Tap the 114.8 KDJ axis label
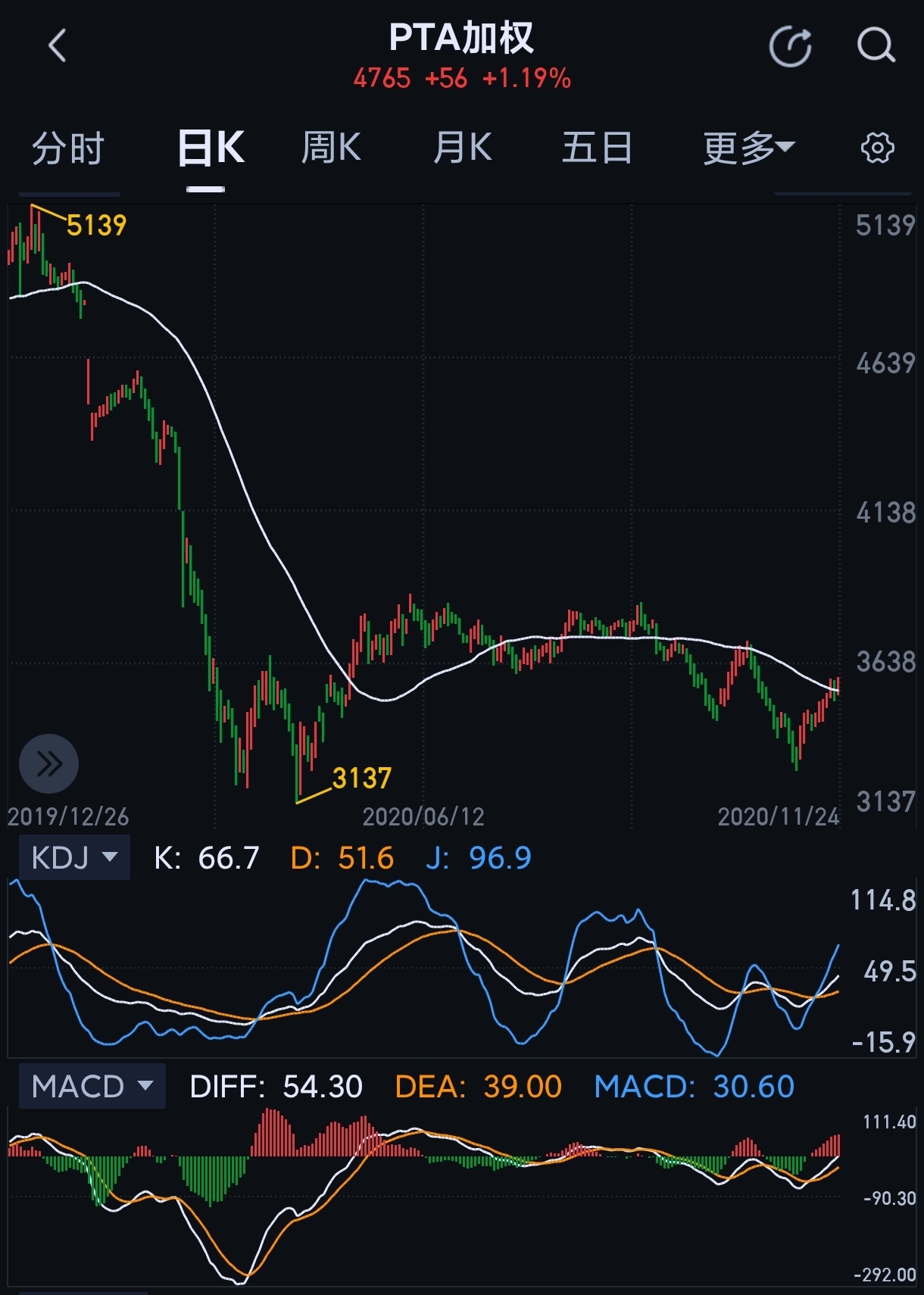 click(x=883, y=900)
